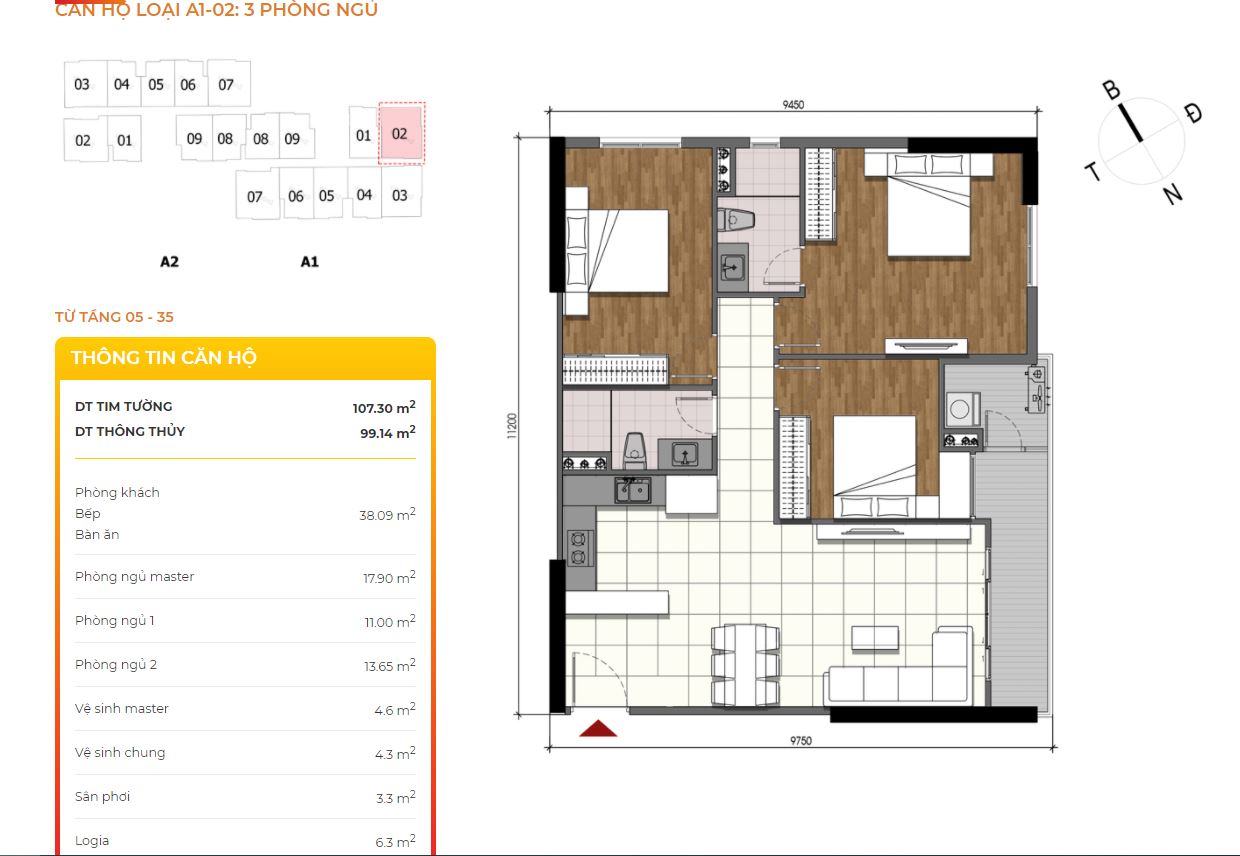Click the washing machine on the drying yard
1240x856 pixels.
click(964, 409)
